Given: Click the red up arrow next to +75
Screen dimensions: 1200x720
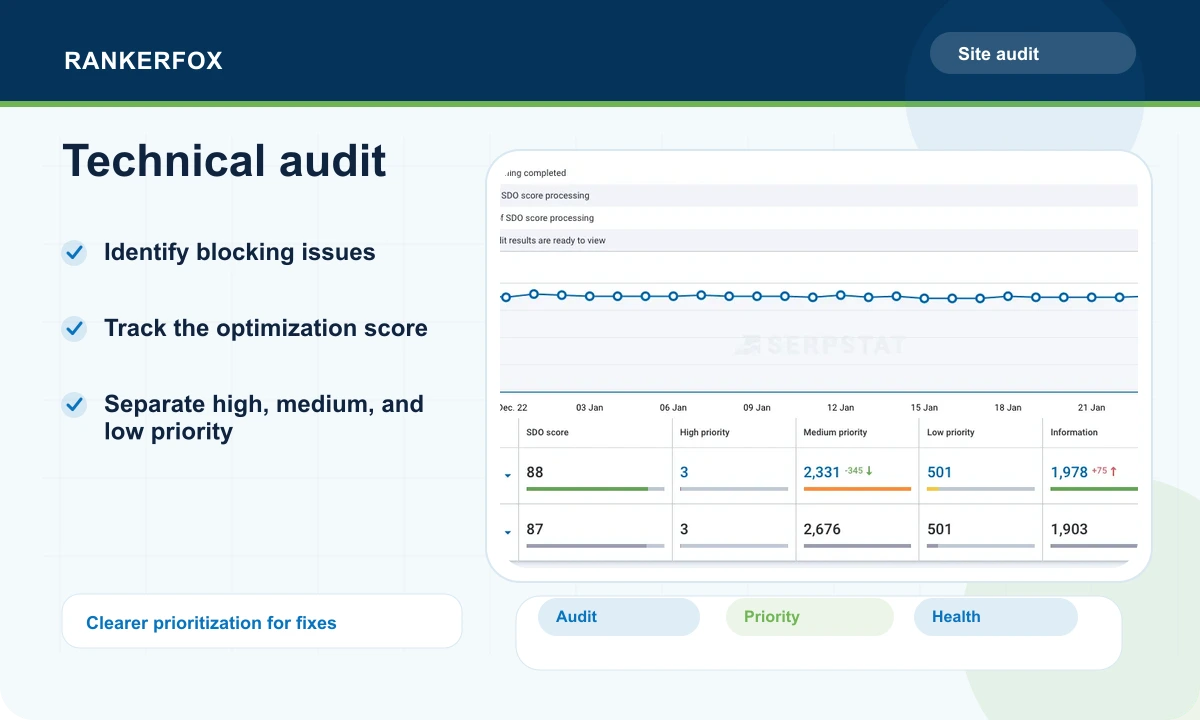Looking at the screenshot, I should 1113,471.
